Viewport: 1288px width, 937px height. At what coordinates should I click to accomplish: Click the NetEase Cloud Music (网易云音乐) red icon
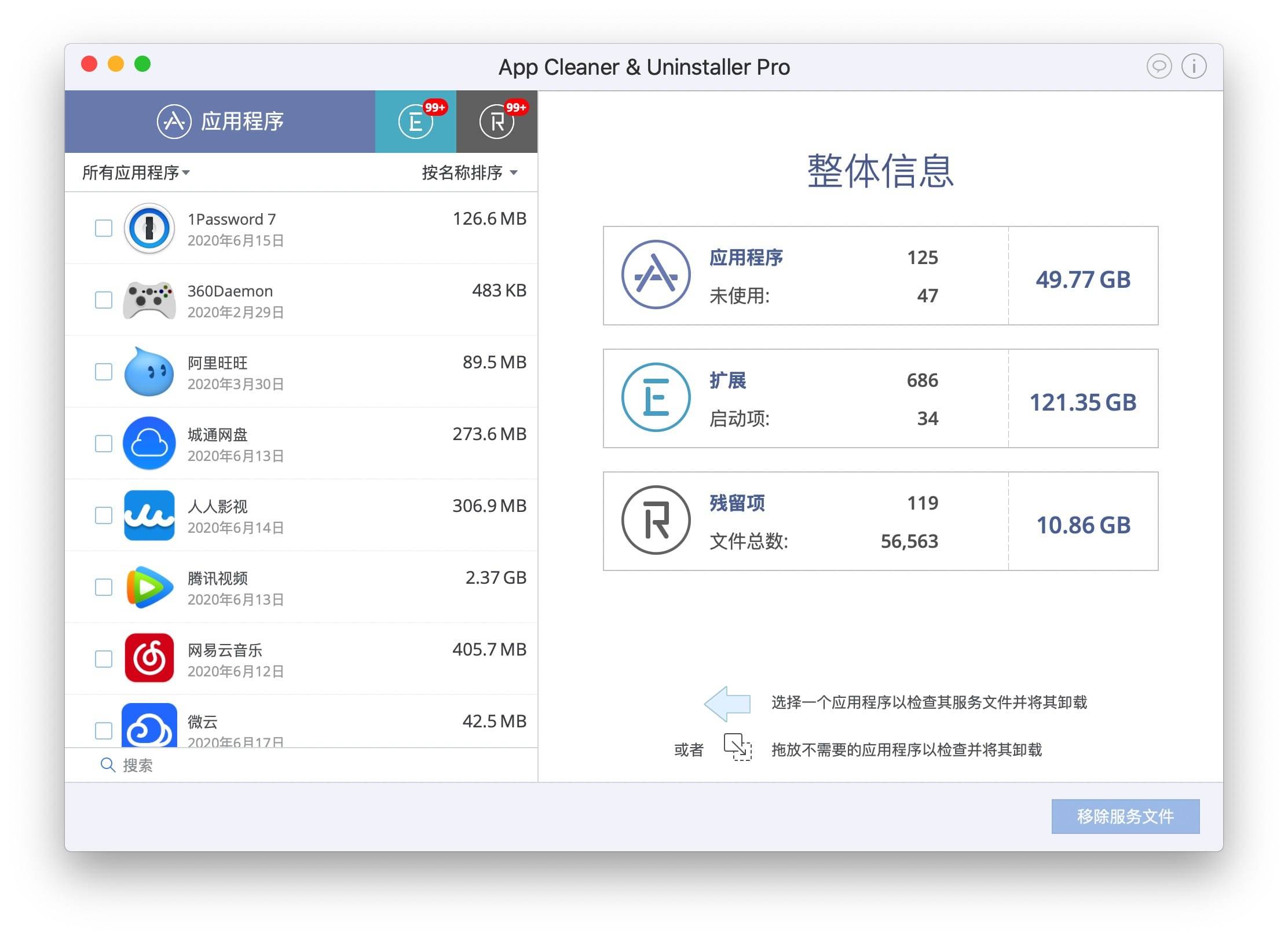149,658
